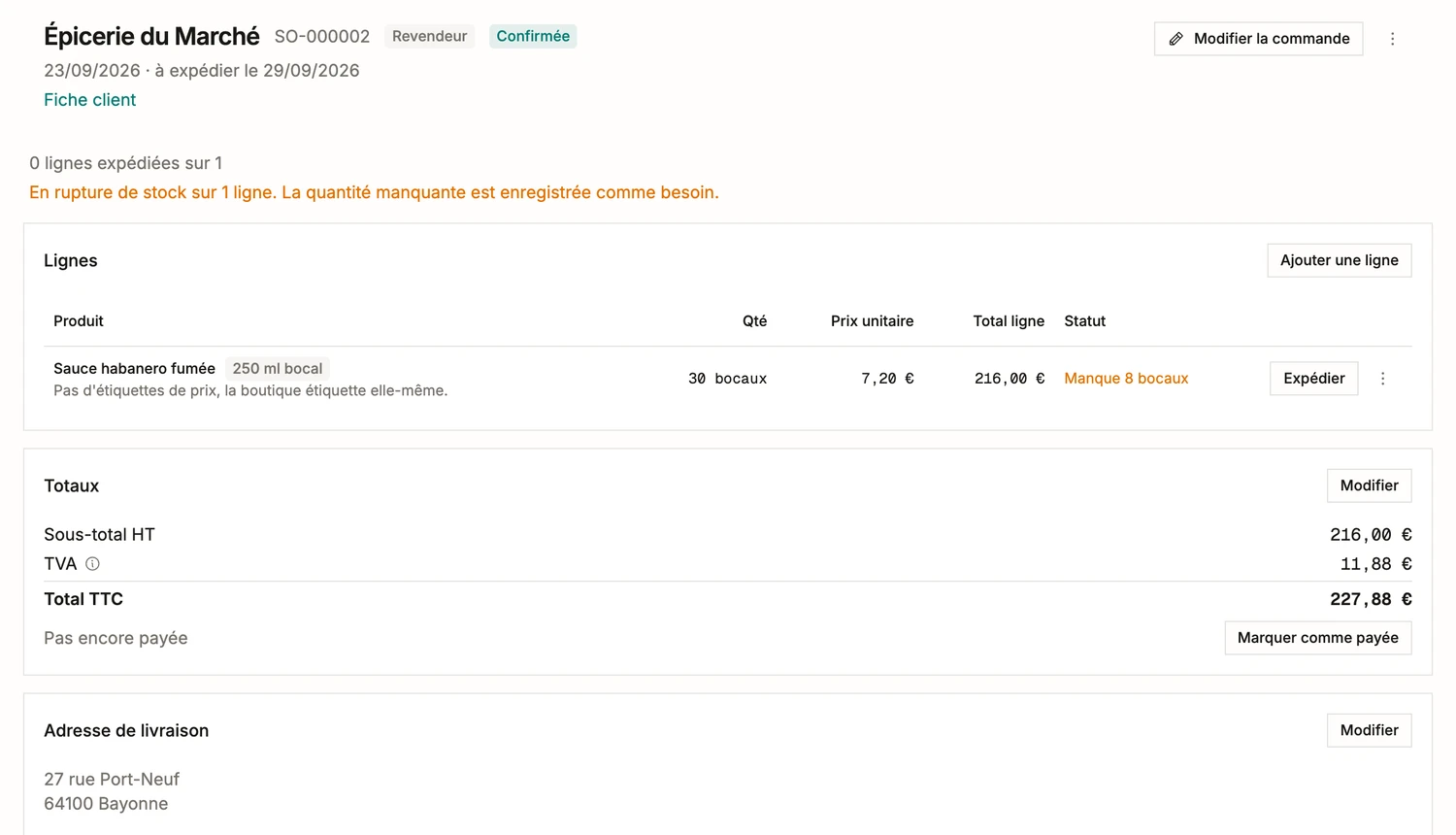
Task: Open the Fiche client link
Action: [89, 100]
